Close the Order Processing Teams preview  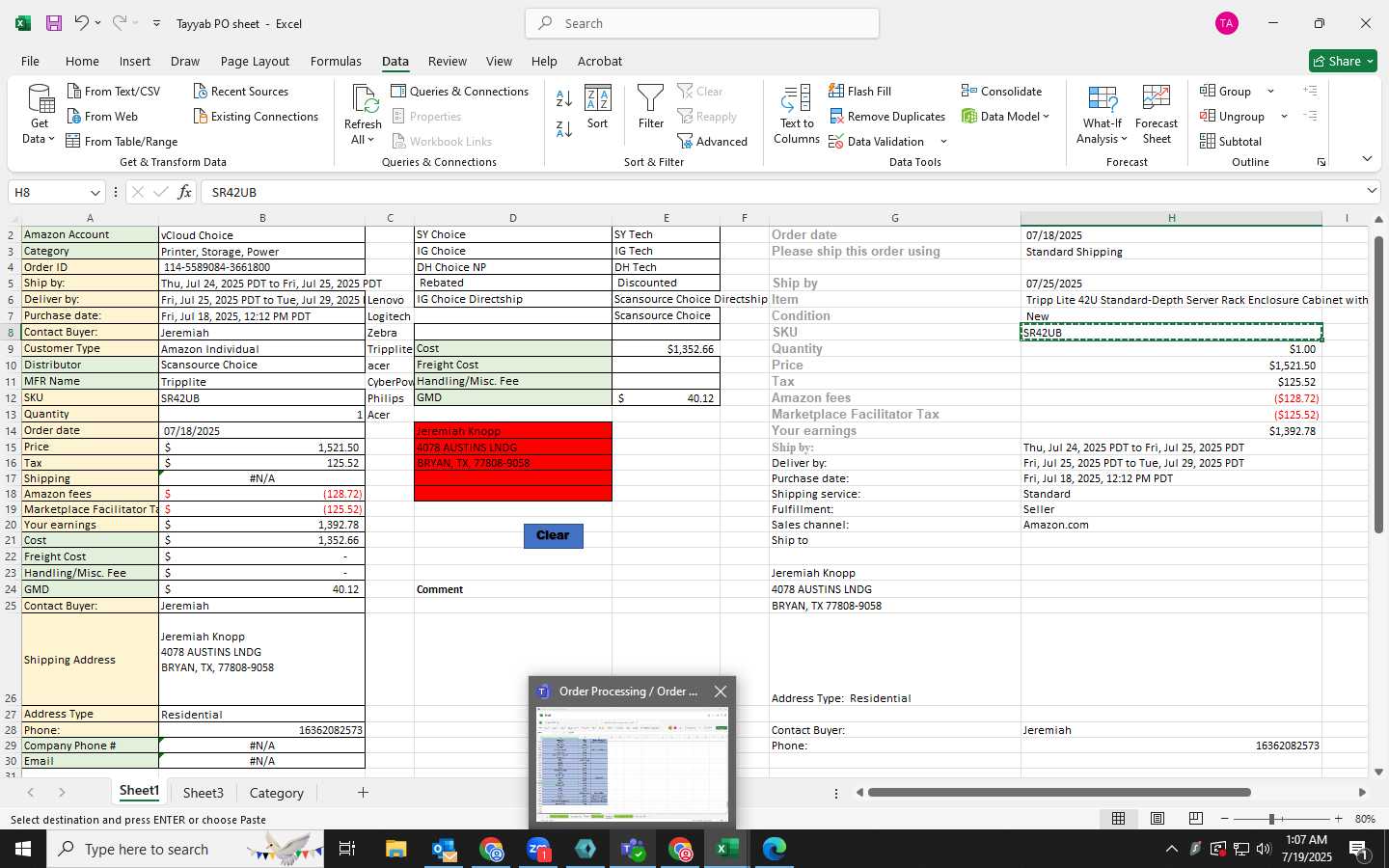click(721, 692)
